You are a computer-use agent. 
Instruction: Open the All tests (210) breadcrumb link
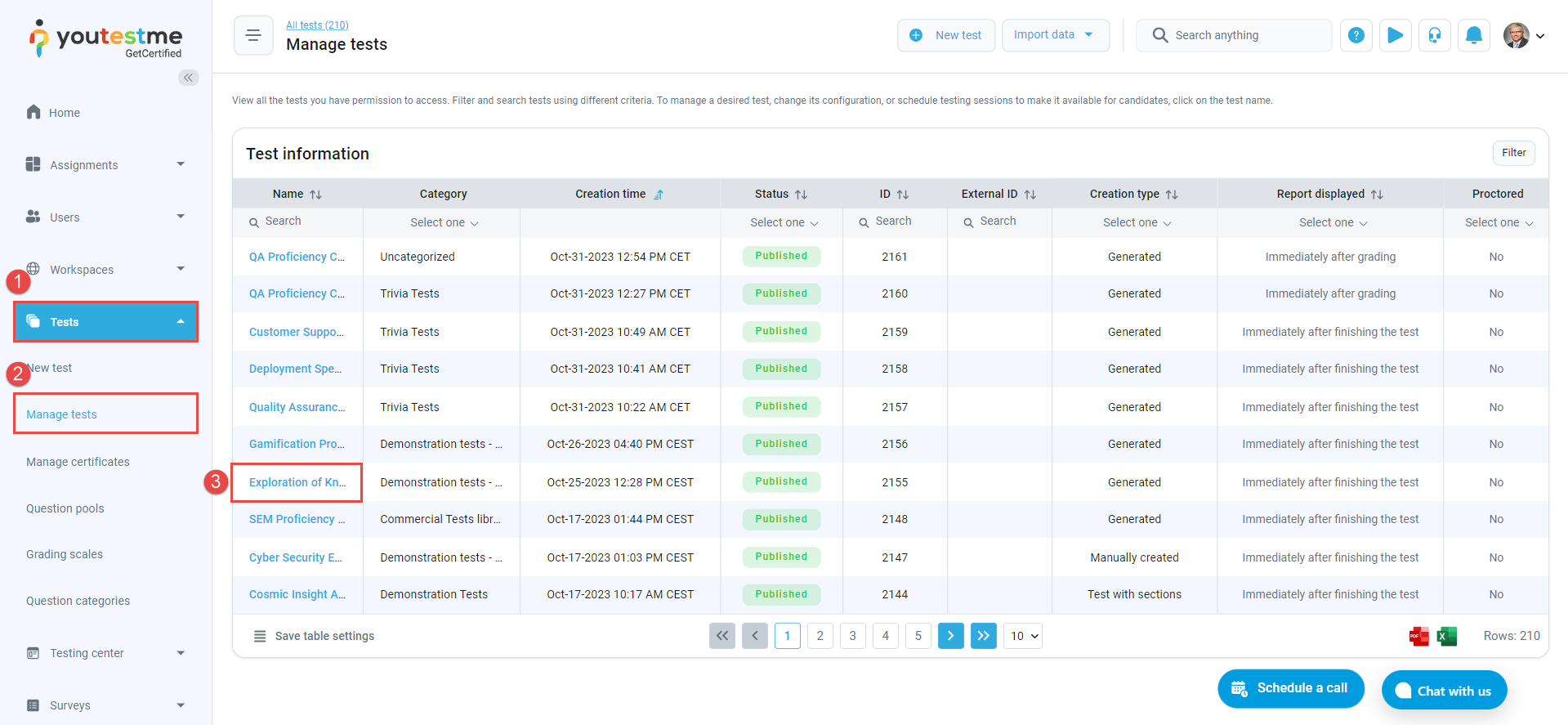[317, 25]
